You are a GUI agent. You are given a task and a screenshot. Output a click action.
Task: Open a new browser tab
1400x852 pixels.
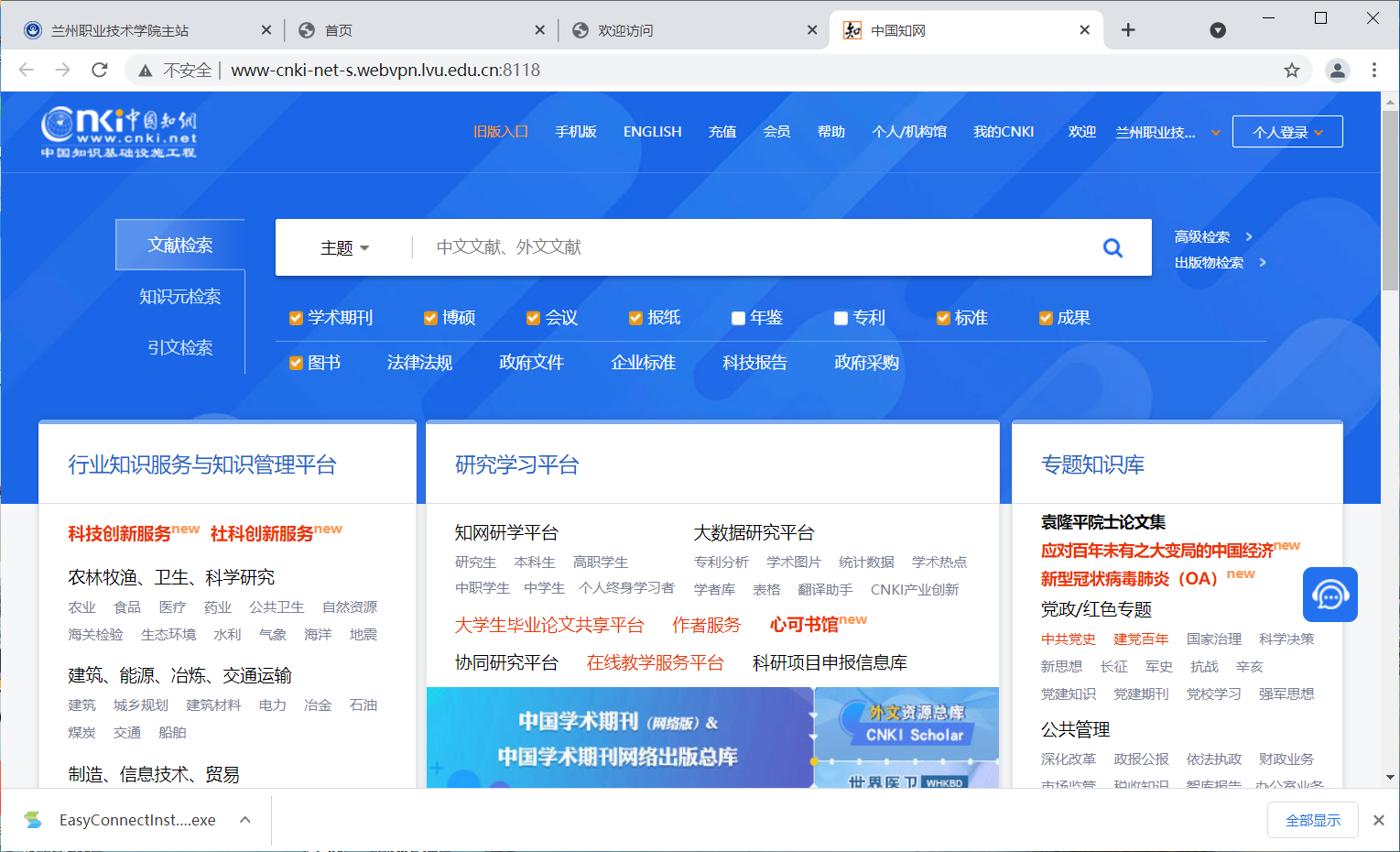[1128, 30]
